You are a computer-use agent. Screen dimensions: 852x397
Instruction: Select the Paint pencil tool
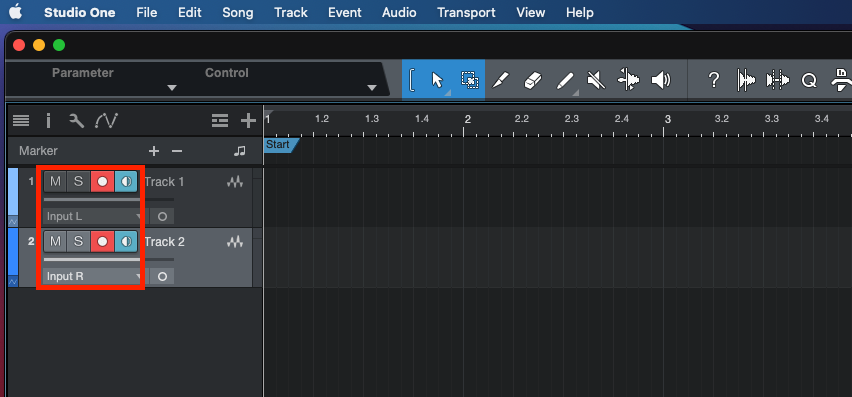(565, 81)
